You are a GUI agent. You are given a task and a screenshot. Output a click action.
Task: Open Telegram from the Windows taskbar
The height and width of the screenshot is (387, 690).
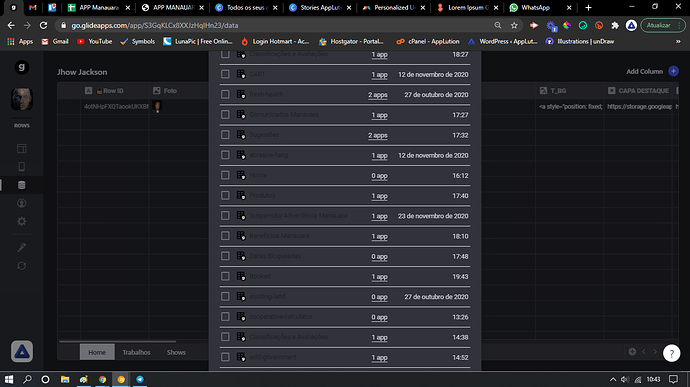click(140, 379)
